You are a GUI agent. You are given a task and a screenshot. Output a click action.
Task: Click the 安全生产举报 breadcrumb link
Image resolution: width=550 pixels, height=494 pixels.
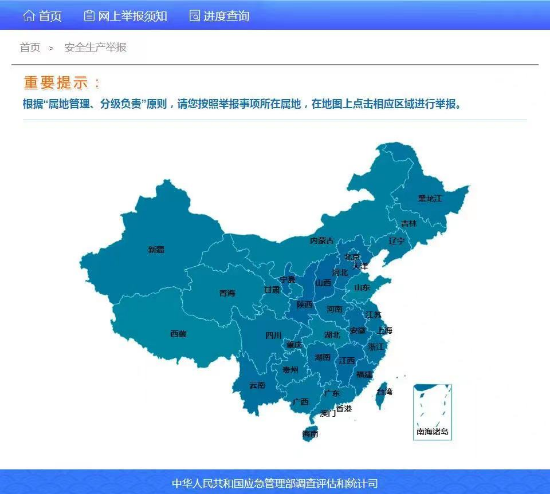(x=95, y=47)
